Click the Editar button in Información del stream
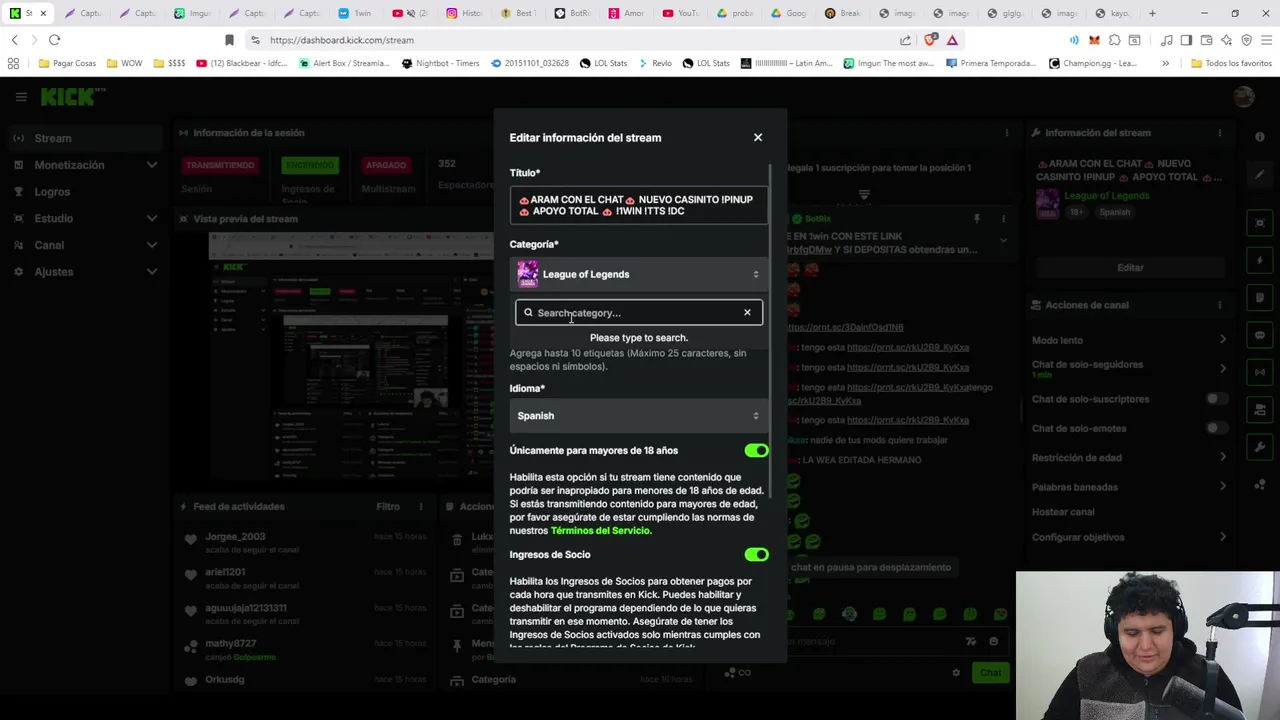This screenshot has width=1280, height=720. point(1130,268)
